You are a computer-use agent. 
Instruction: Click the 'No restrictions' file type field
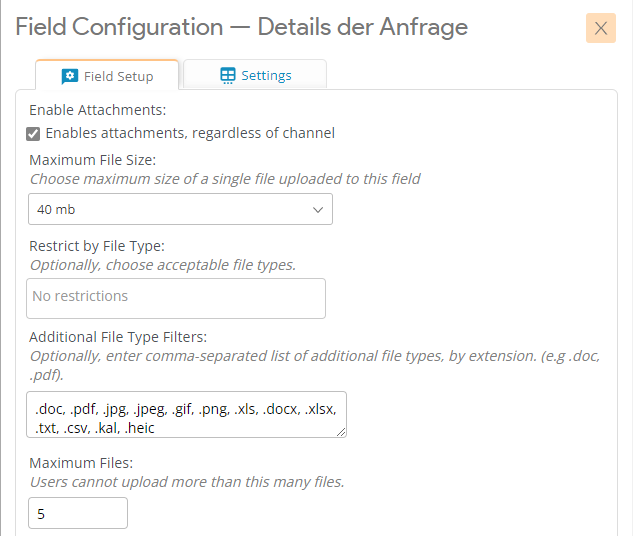[x=175, y=297]
